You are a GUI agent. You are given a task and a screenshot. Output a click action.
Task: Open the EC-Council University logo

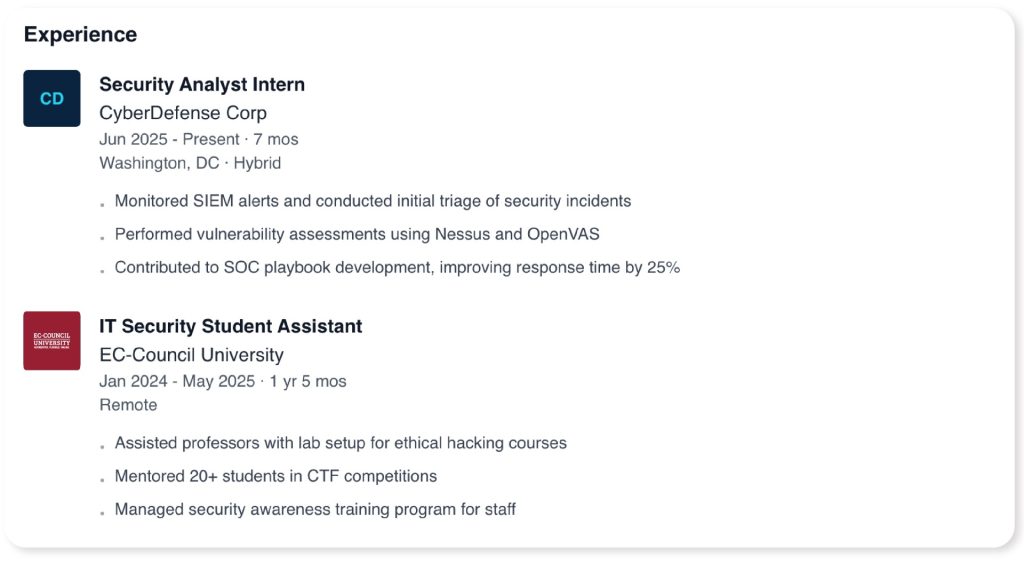click(x=52, y=340)
